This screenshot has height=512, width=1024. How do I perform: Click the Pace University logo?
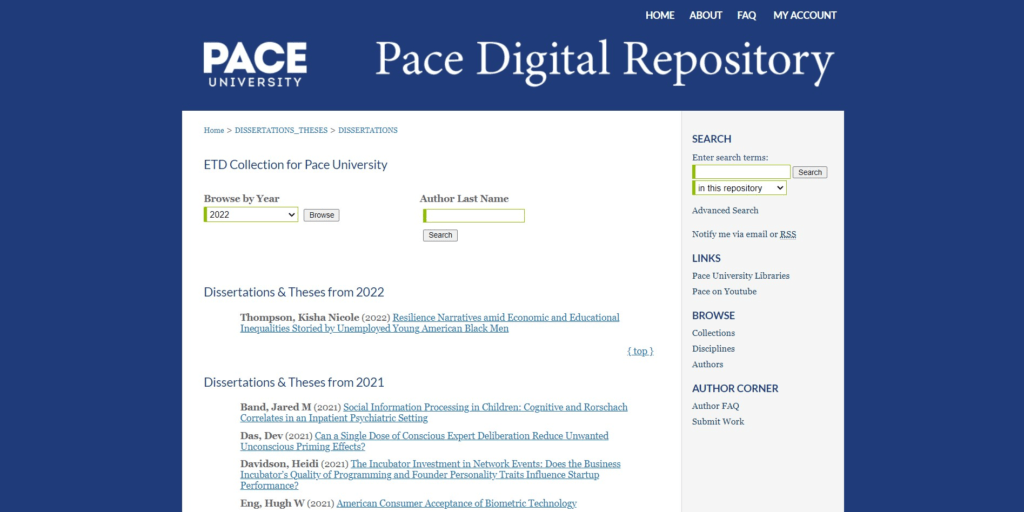click(255, 65)
